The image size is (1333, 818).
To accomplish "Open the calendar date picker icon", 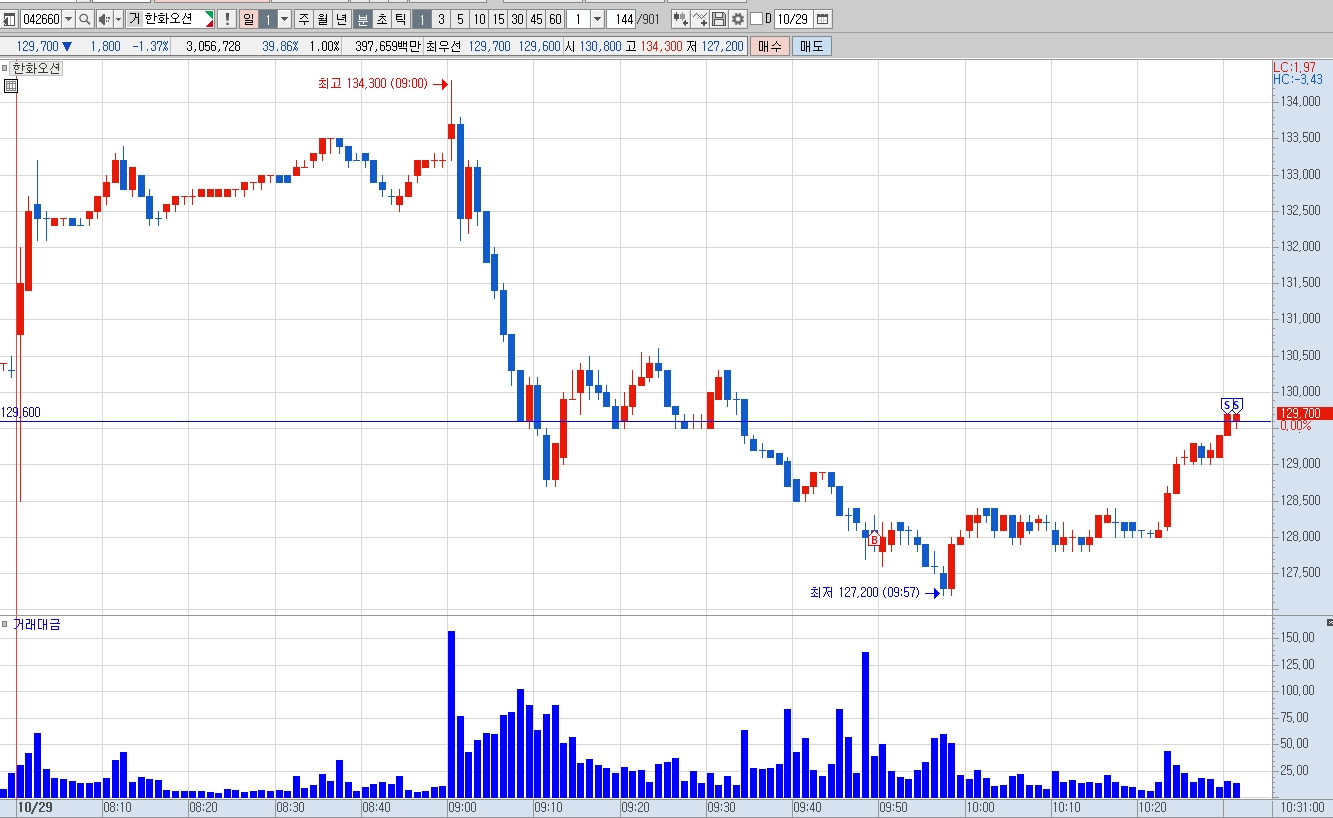I will point(823,19).
